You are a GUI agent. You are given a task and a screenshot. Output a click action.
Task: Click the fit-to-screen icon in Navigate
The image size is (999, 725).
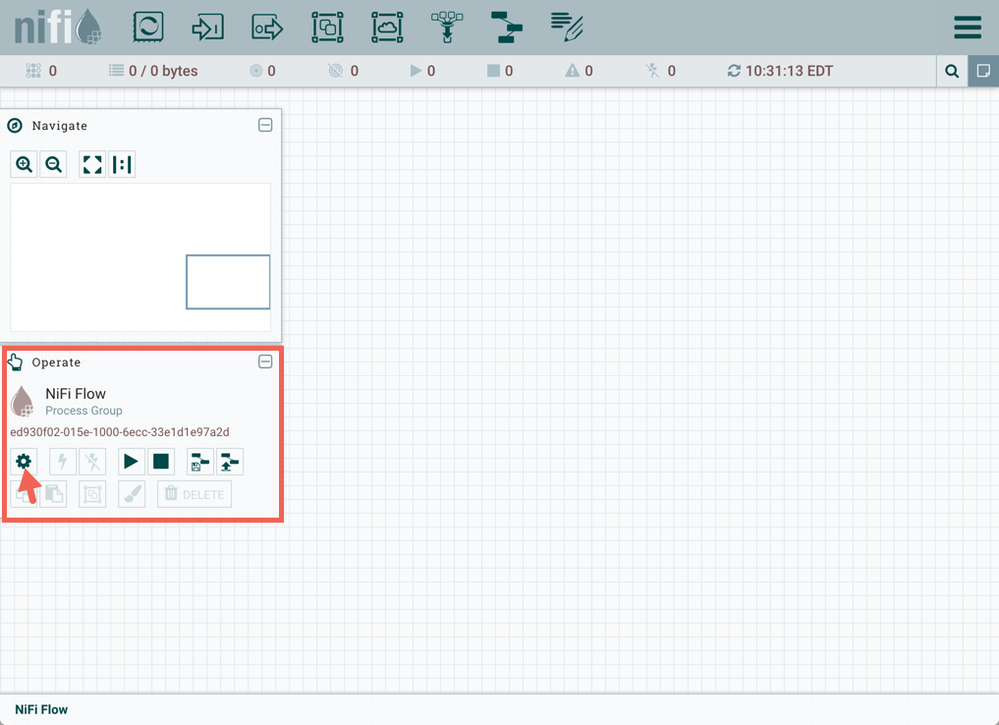[91, 164]
